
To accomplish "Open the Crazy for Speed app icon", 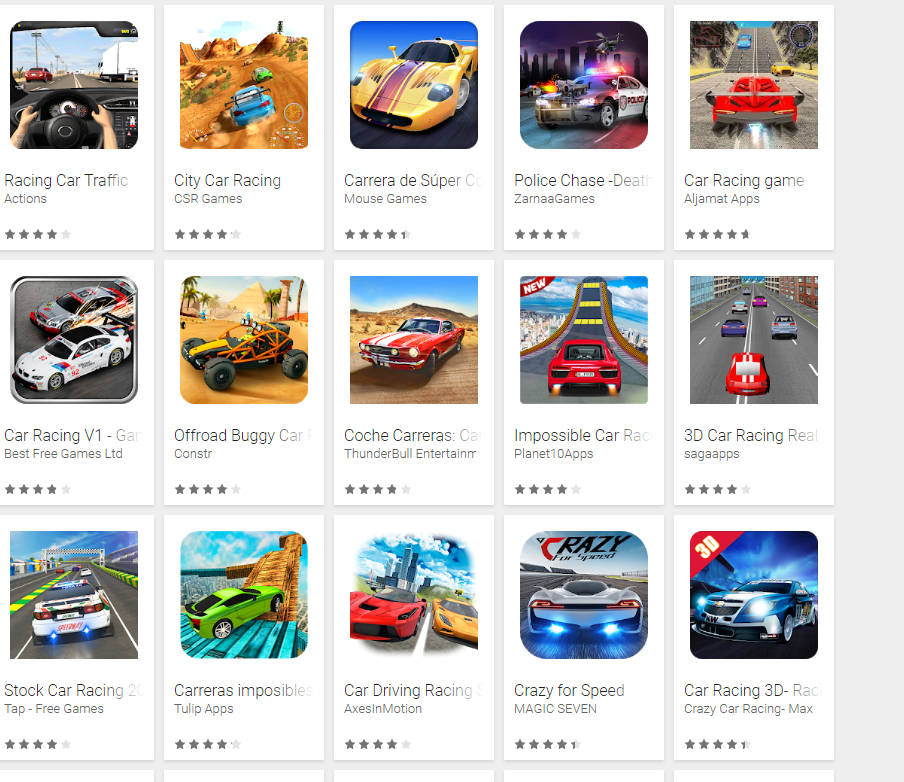I will click(584, 595).
